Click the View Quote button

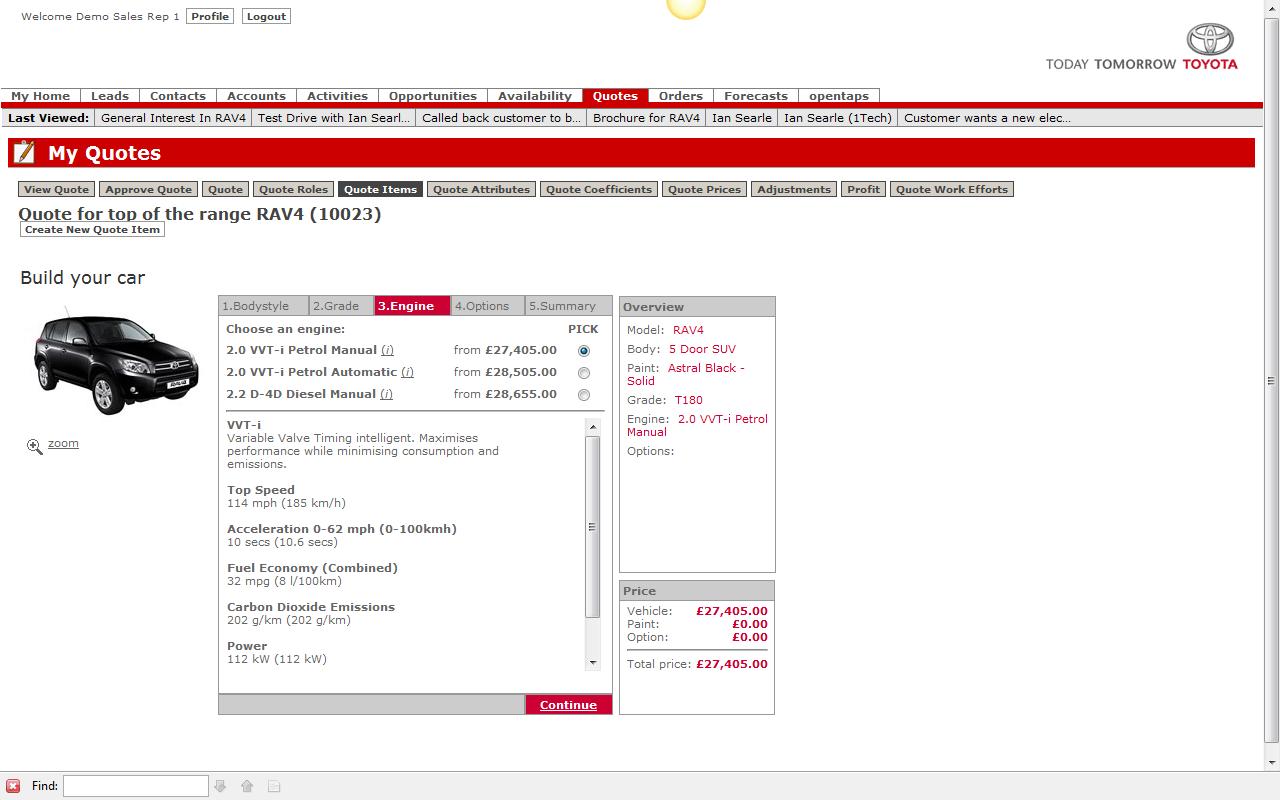click(x=57, y=189)
